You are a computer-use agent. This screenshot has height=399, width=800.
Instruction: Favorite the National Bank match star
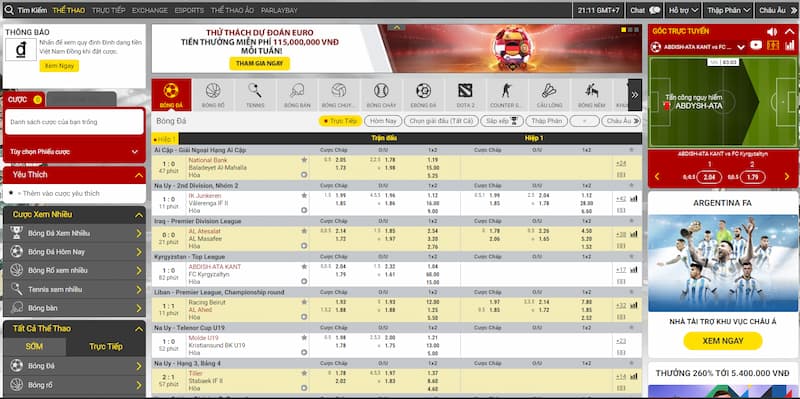[304, 160]
